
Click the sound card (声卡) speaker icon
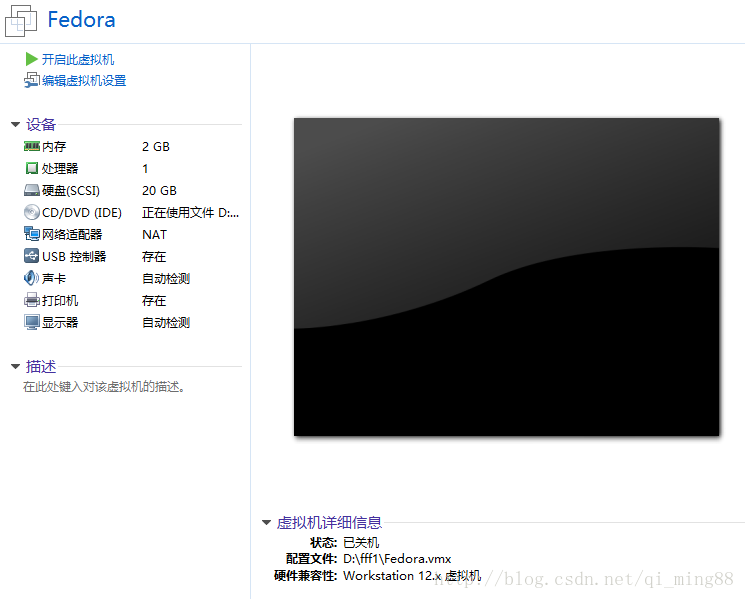pyautogui.click(x=31, y=278)
